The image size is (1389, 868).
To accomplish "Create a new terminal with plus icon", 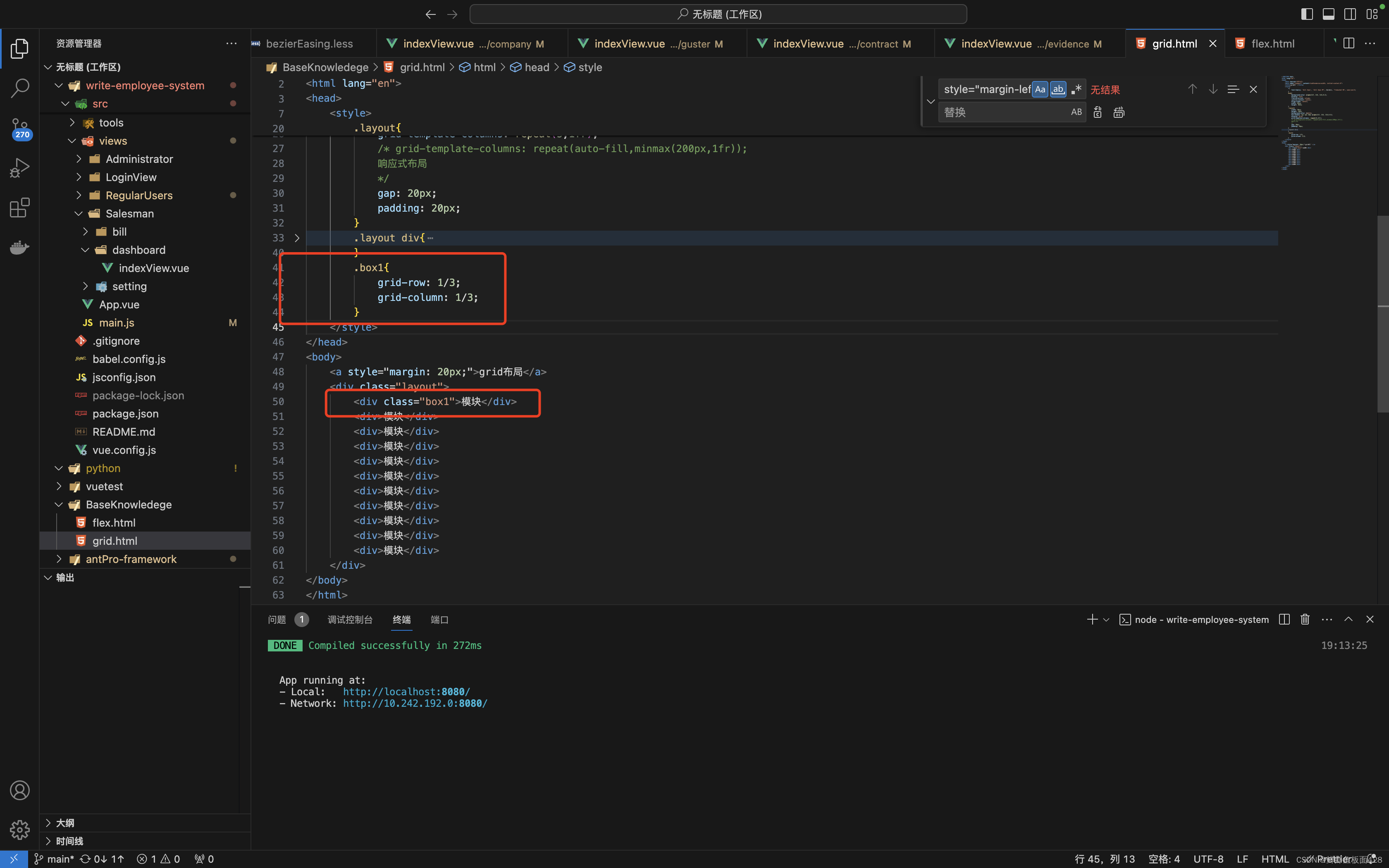I will 1092,620.
